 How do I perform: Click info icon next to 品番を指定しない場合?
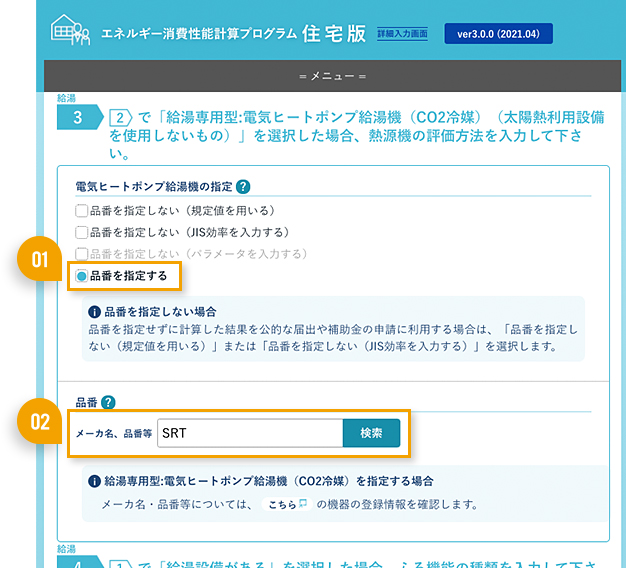[x=95, y=312]
